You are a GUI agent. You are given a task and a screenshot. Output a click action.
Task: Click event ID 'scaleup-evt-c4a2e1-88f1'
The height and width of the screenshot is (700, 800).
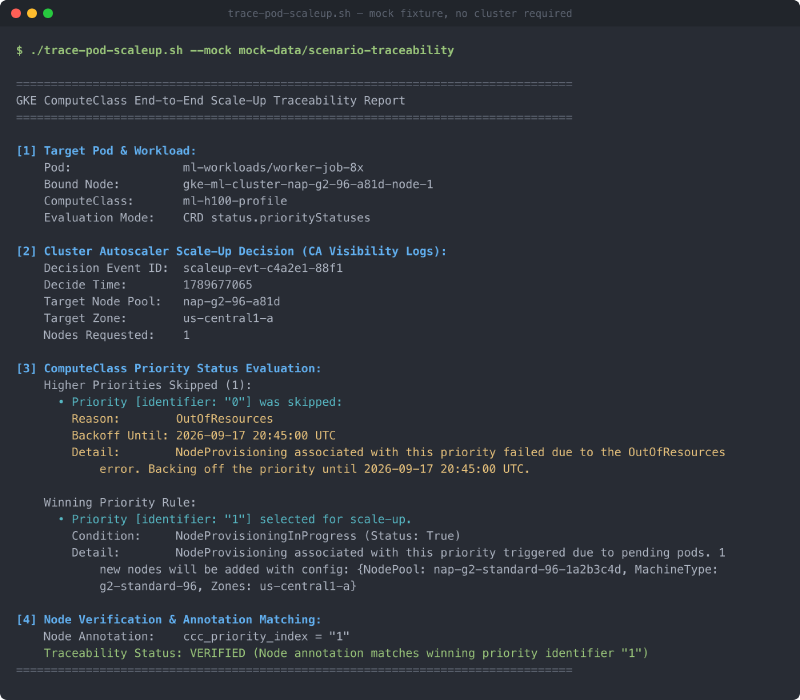tap(263, 268)
